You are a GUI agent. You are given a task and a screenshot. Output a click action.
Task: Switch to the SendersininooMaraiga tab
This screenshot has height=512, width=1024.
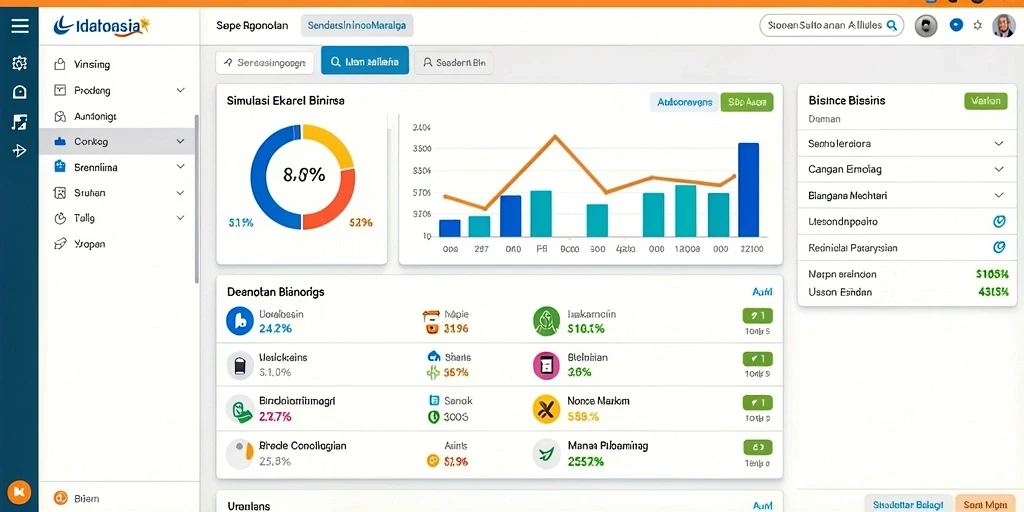357,25
